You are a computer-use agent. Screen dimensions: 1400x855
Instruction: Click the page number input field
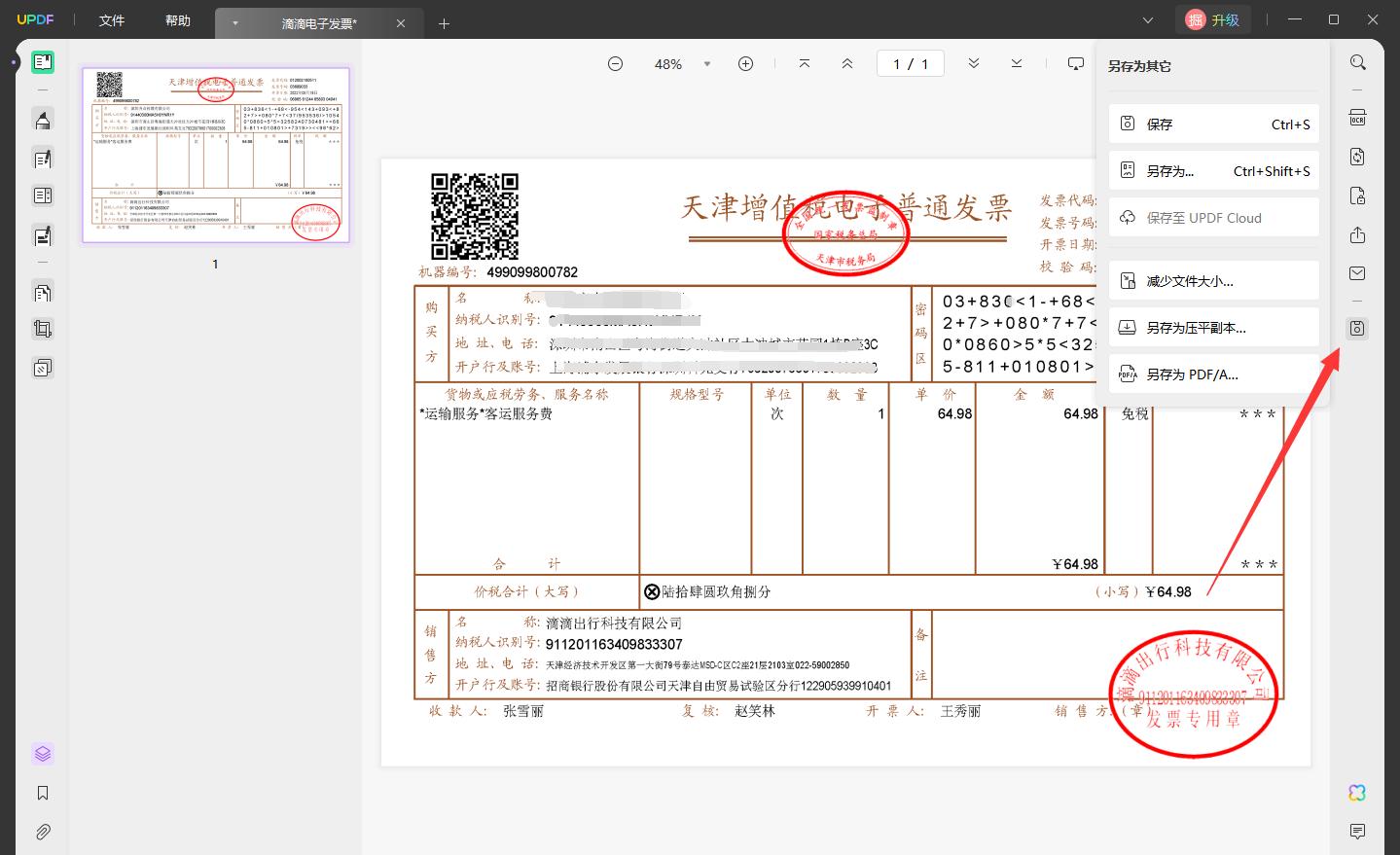click(x=911, y=64)
